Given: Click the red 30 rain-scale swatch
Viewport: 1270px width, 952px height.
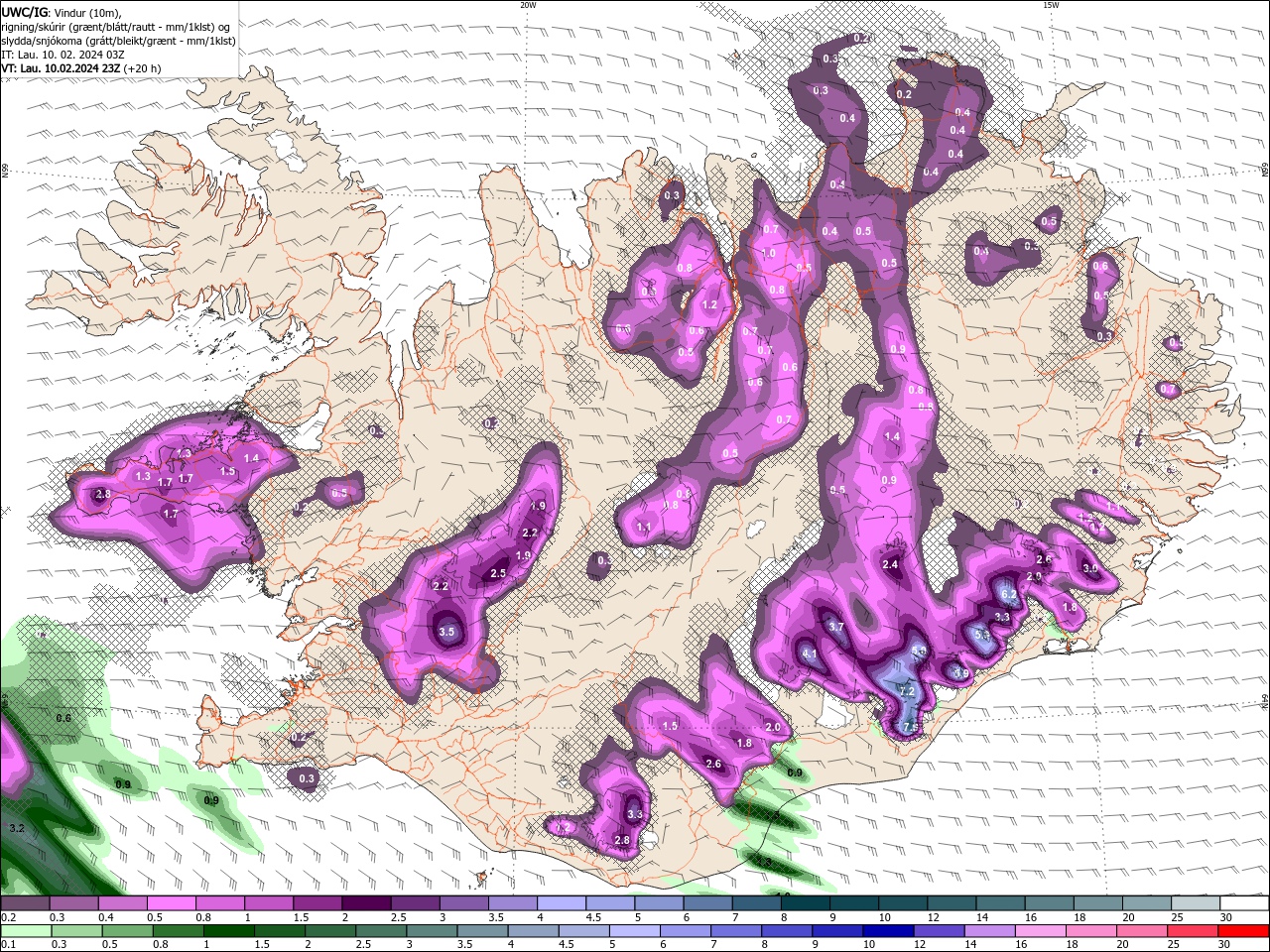Looking at the screenshot, I should [x=1242, y=930].
